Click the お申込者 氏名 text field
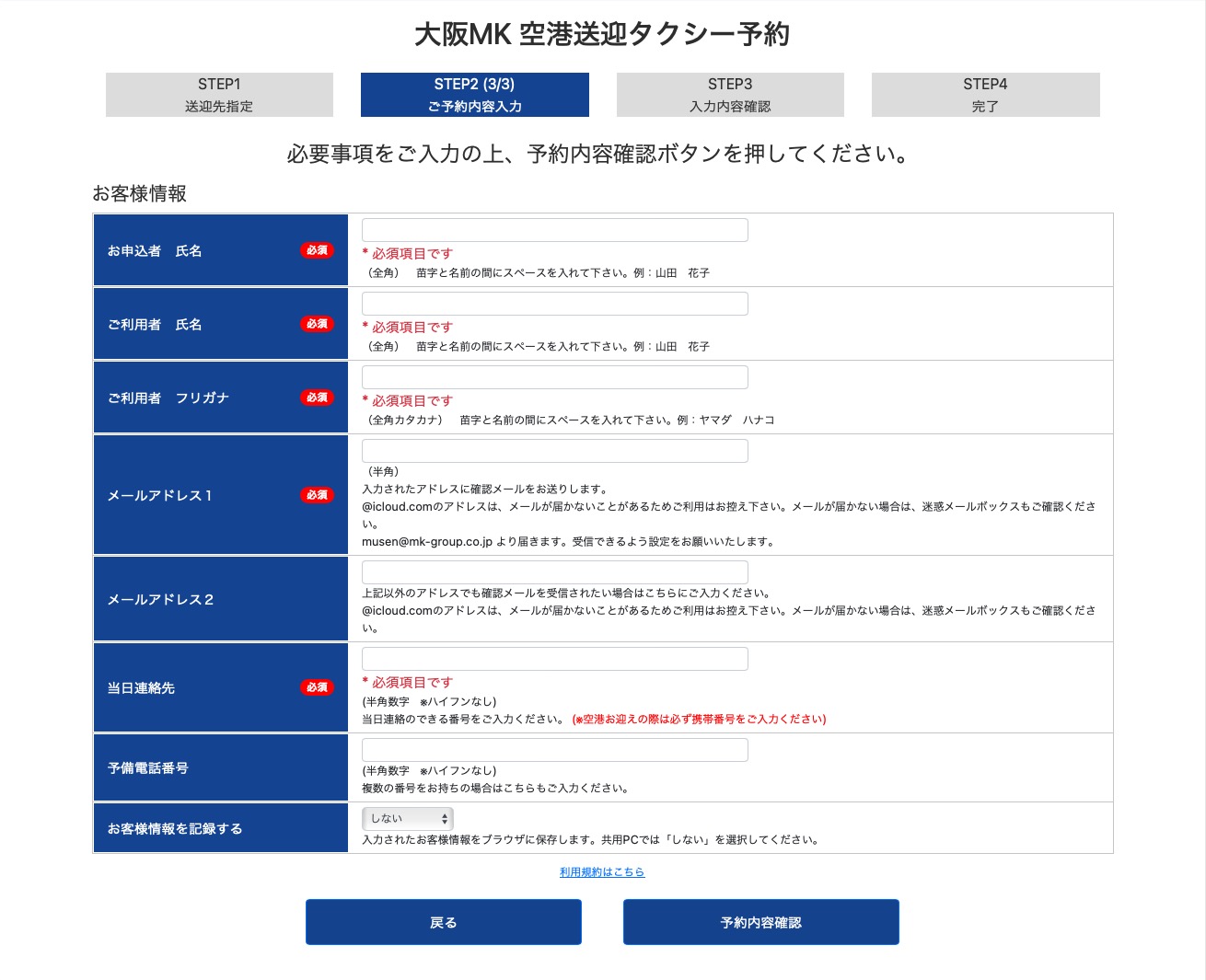The width and height of the screenshot is (1206, 980). 554,230
